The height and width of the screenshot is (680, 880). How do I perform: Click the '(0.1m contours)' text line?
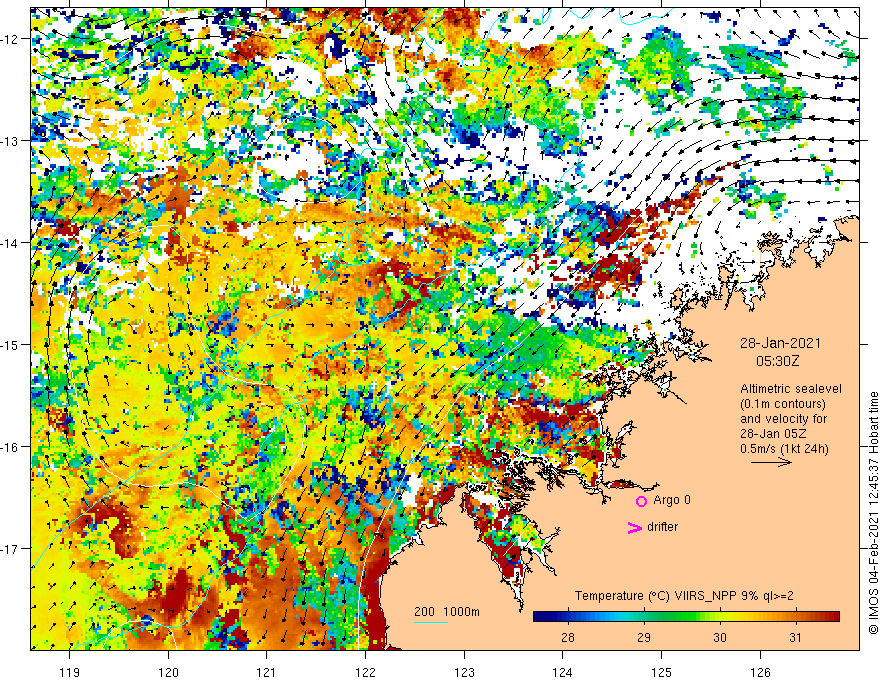coord(783,404)
